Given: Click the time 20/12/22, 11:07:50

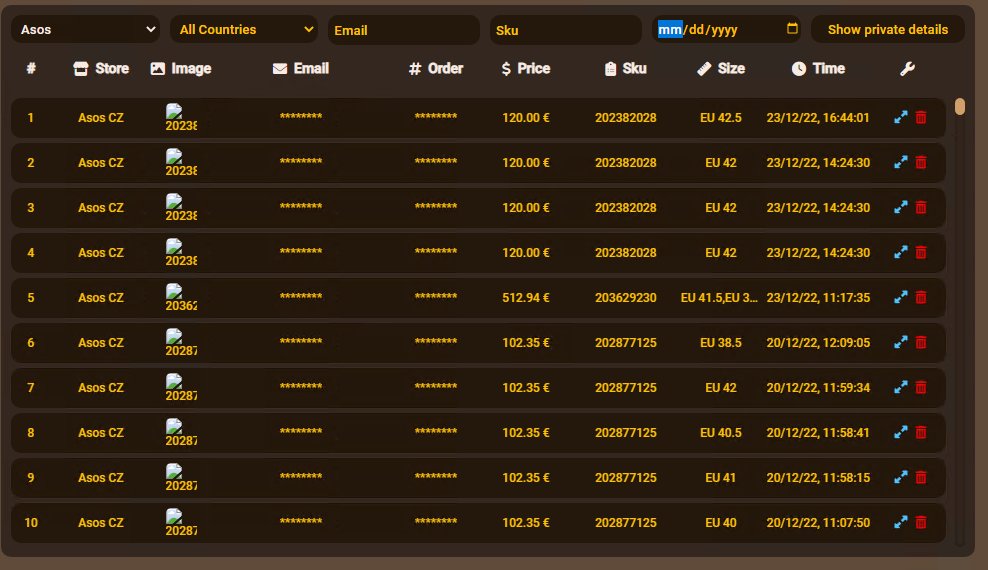Looking at the screenshot, I should [x=818, y=523].
